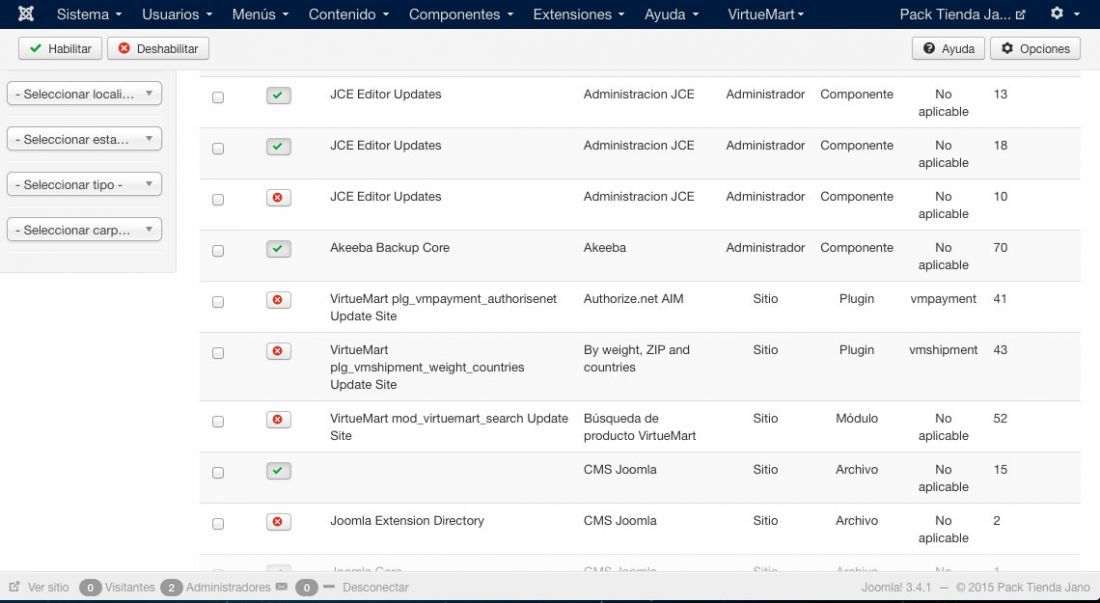Open the Contenido menu

349,14
